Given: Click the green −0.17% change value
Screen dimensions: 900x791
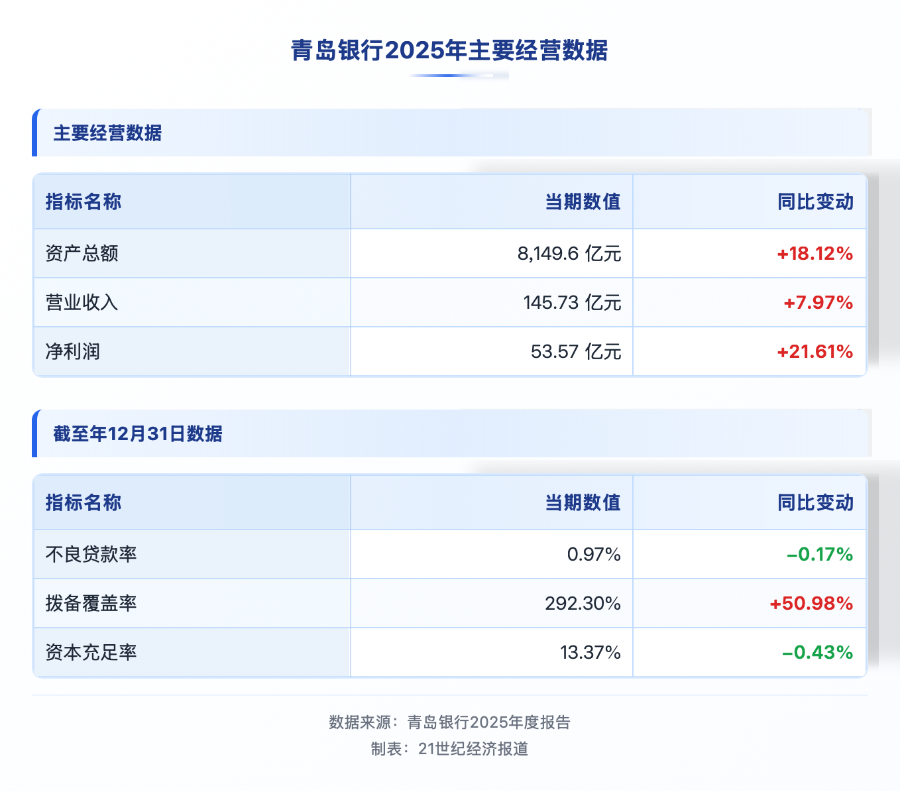Looking at the screenshot, I should point(817,554).
